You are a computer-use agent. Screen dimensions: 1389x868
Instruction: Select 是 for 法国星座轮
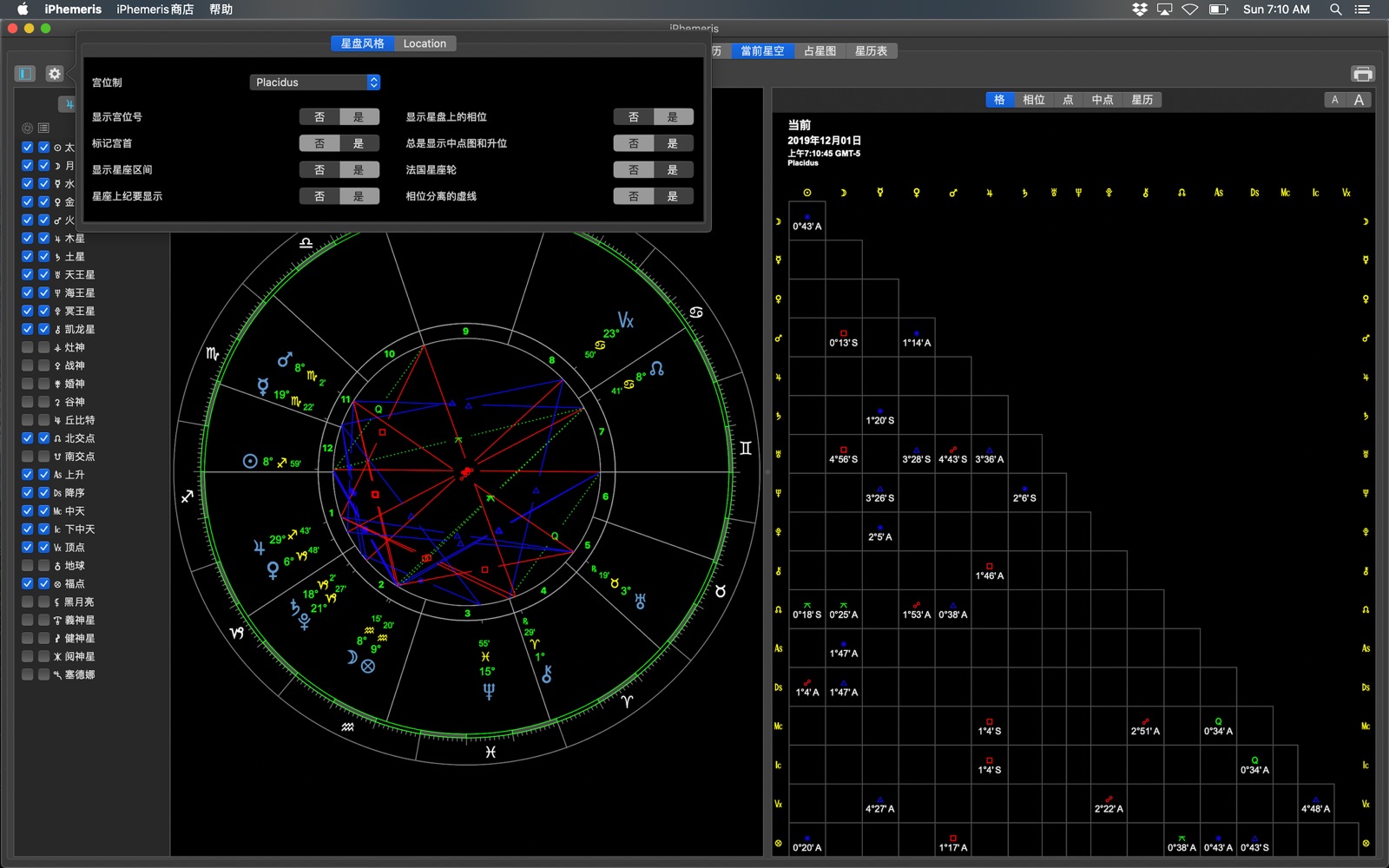[x=672, y=170]
